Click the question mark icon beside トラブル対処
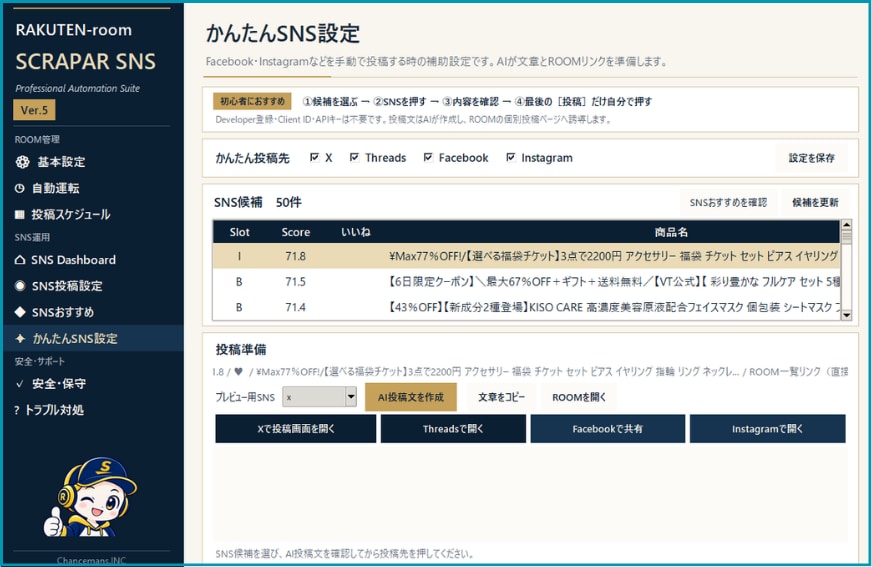This screenshot has height=567, width=872. 17,410
